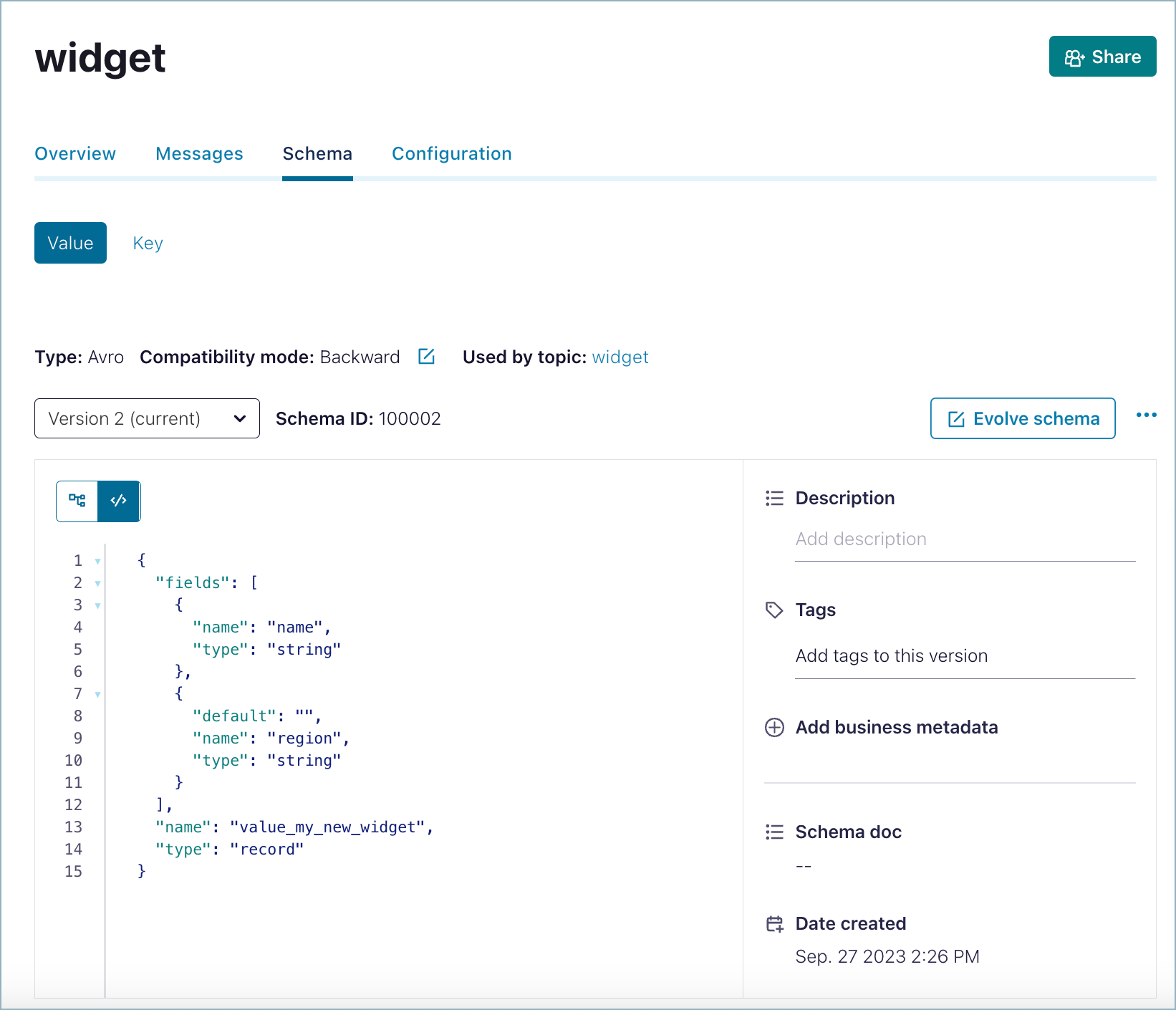Viewport: 1176px width, 1010px height.
Task: Click the Evolve schema button
Action: (1022, 418)
